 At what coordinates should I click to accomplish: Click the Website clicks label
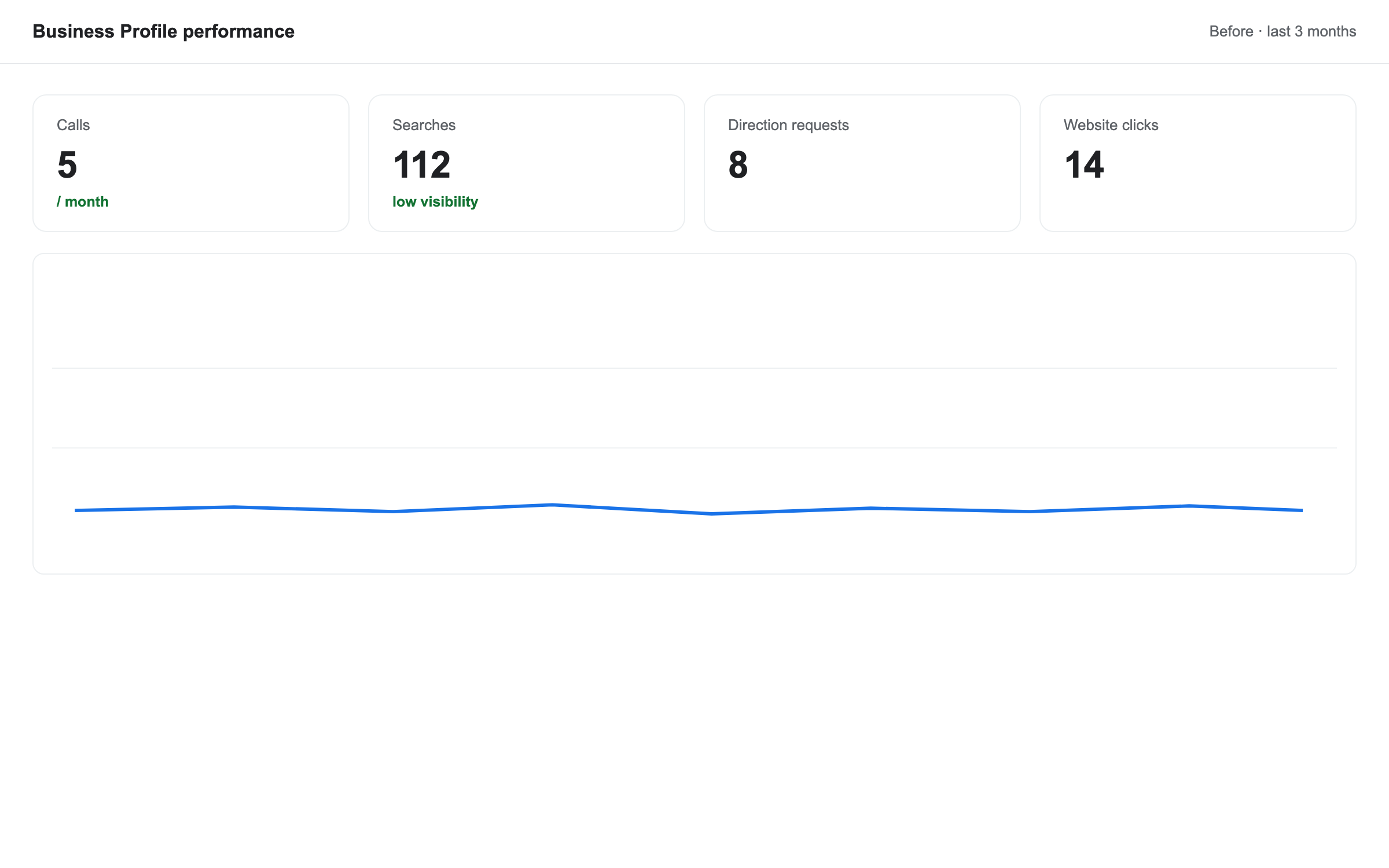1111,125
